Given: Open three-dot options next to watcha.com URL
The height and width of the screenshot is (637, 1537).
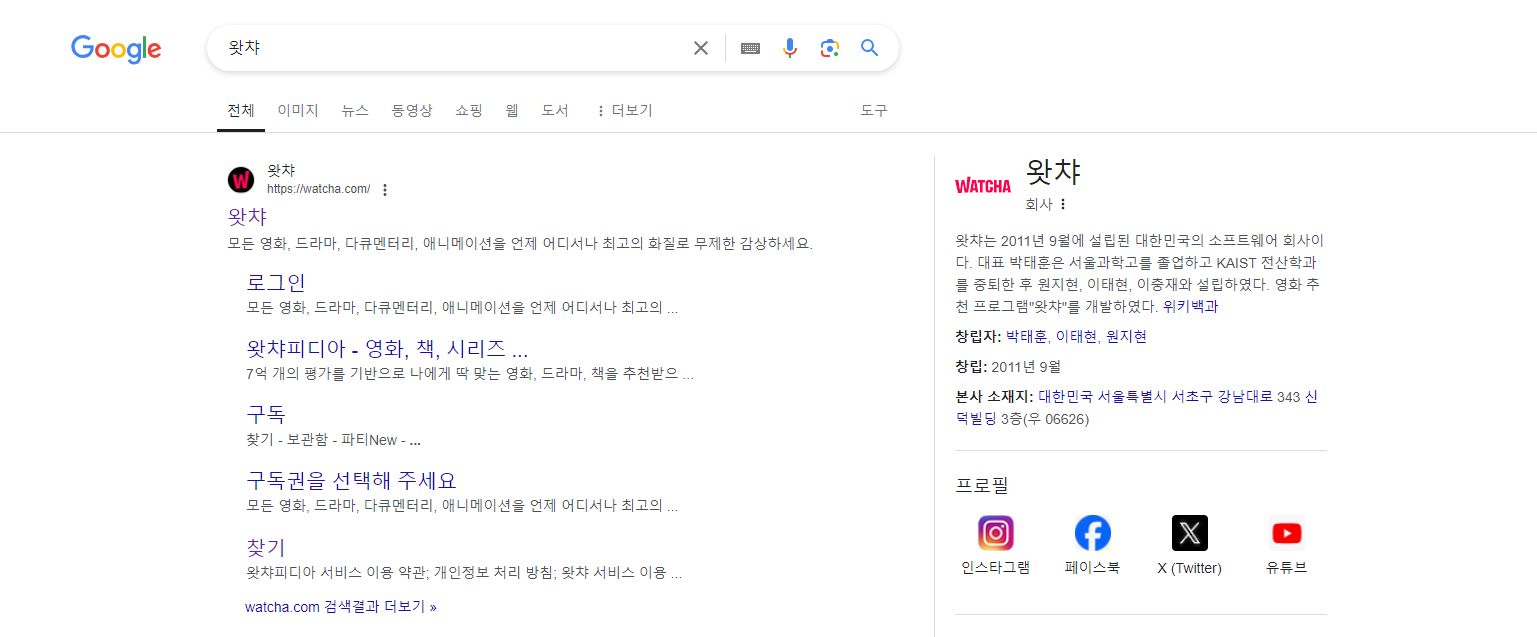Looking at the screenshot, I should click(x=385, y=190).
